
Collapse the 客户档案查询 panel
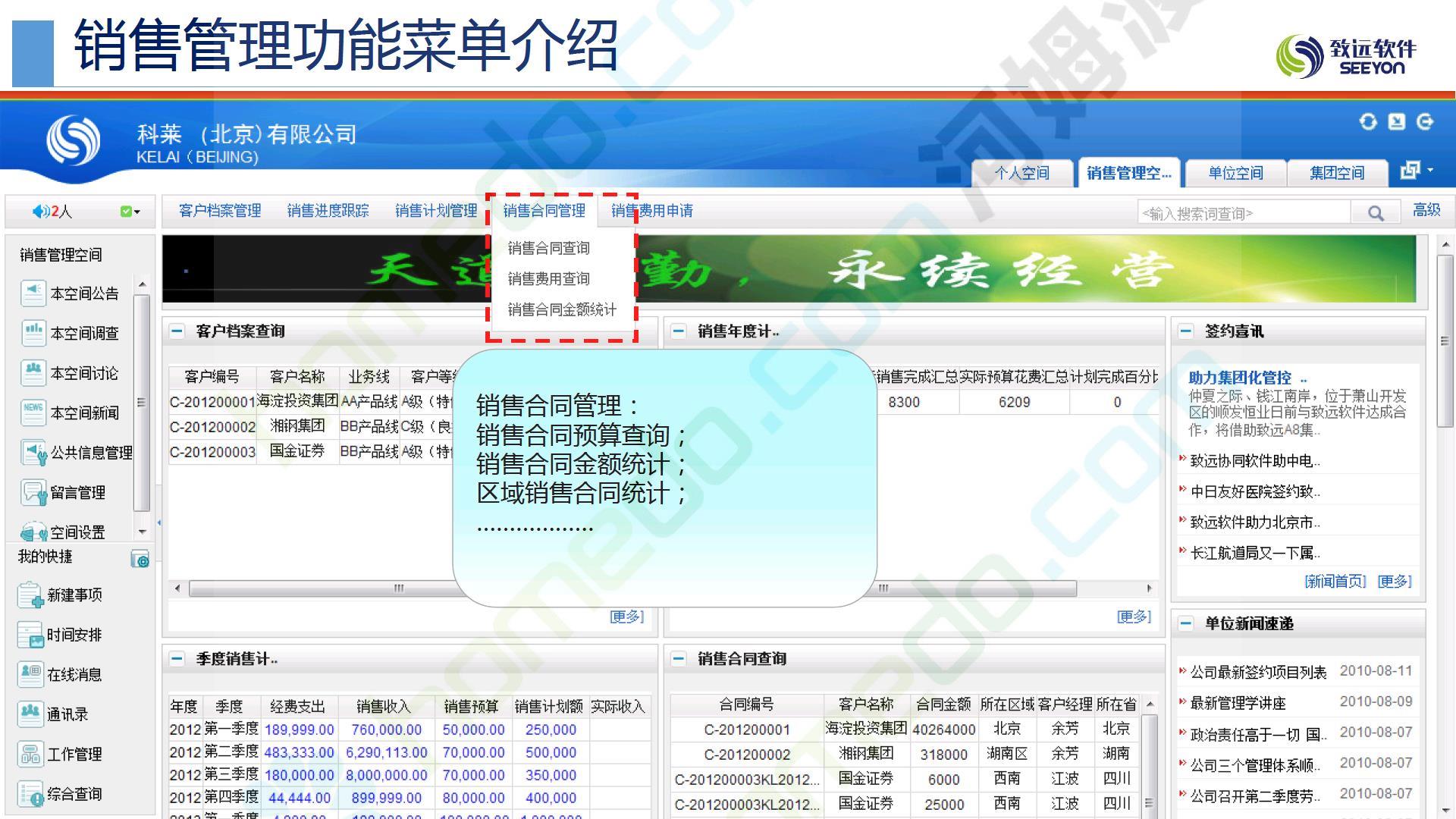pyautogui.click(x=177, y=331)
